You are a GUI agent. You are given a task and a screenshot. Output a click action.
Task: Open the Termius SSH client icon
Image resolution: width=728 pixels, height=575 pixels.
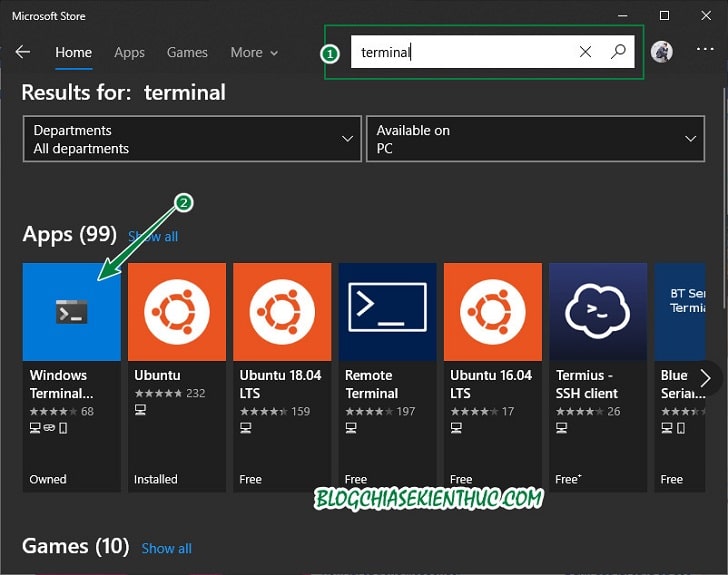pyautogui.click(x=598, y=312)
